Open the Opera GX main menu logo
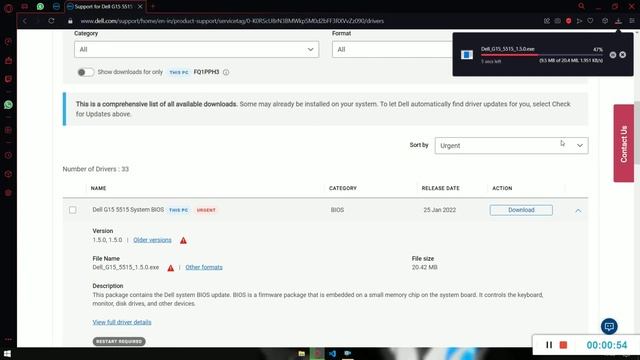The image size is (640, 360). 8,7
